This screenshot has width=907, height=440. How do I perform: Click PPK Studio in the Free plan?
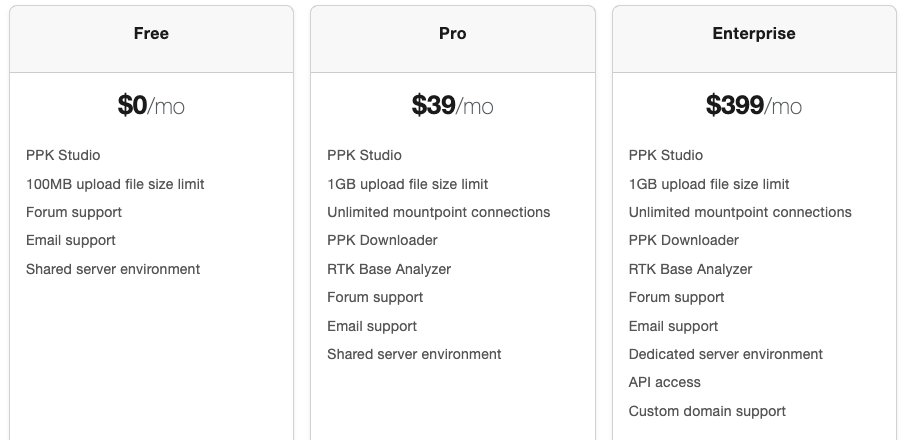coord(63,155)
